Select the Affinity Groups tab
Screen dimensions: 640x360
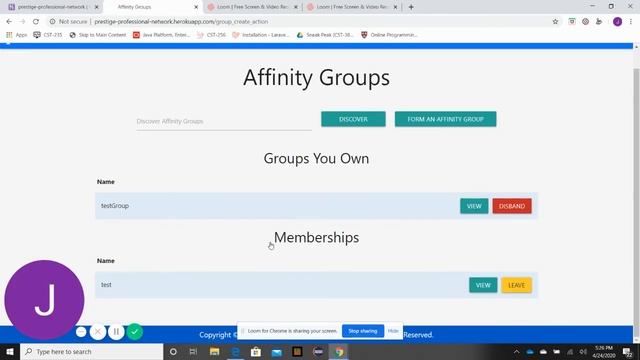[x=151, y=7]
